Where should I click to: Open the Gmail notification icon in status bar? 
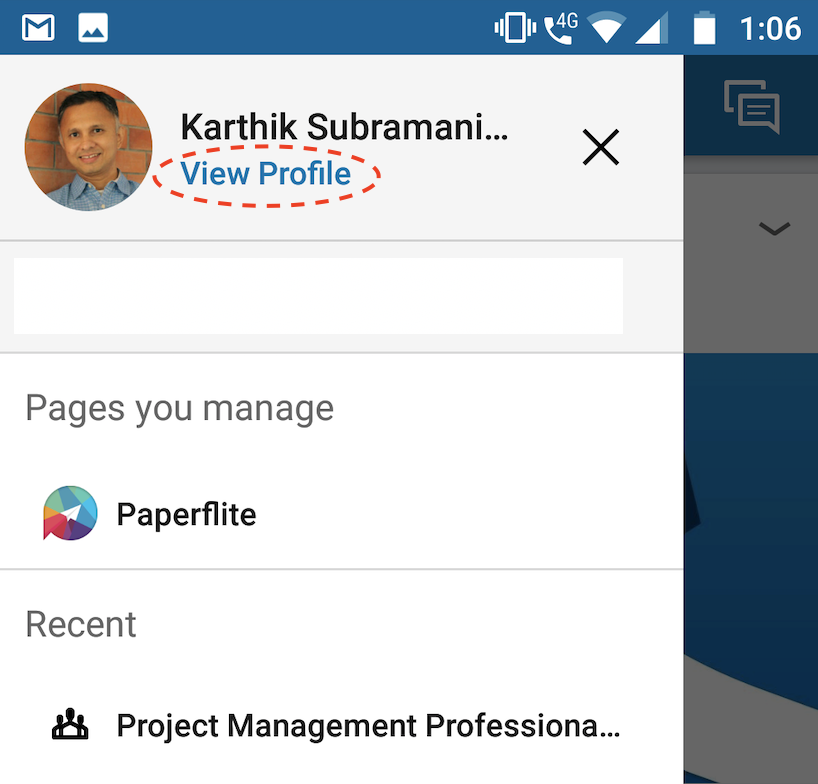(38, 28)
